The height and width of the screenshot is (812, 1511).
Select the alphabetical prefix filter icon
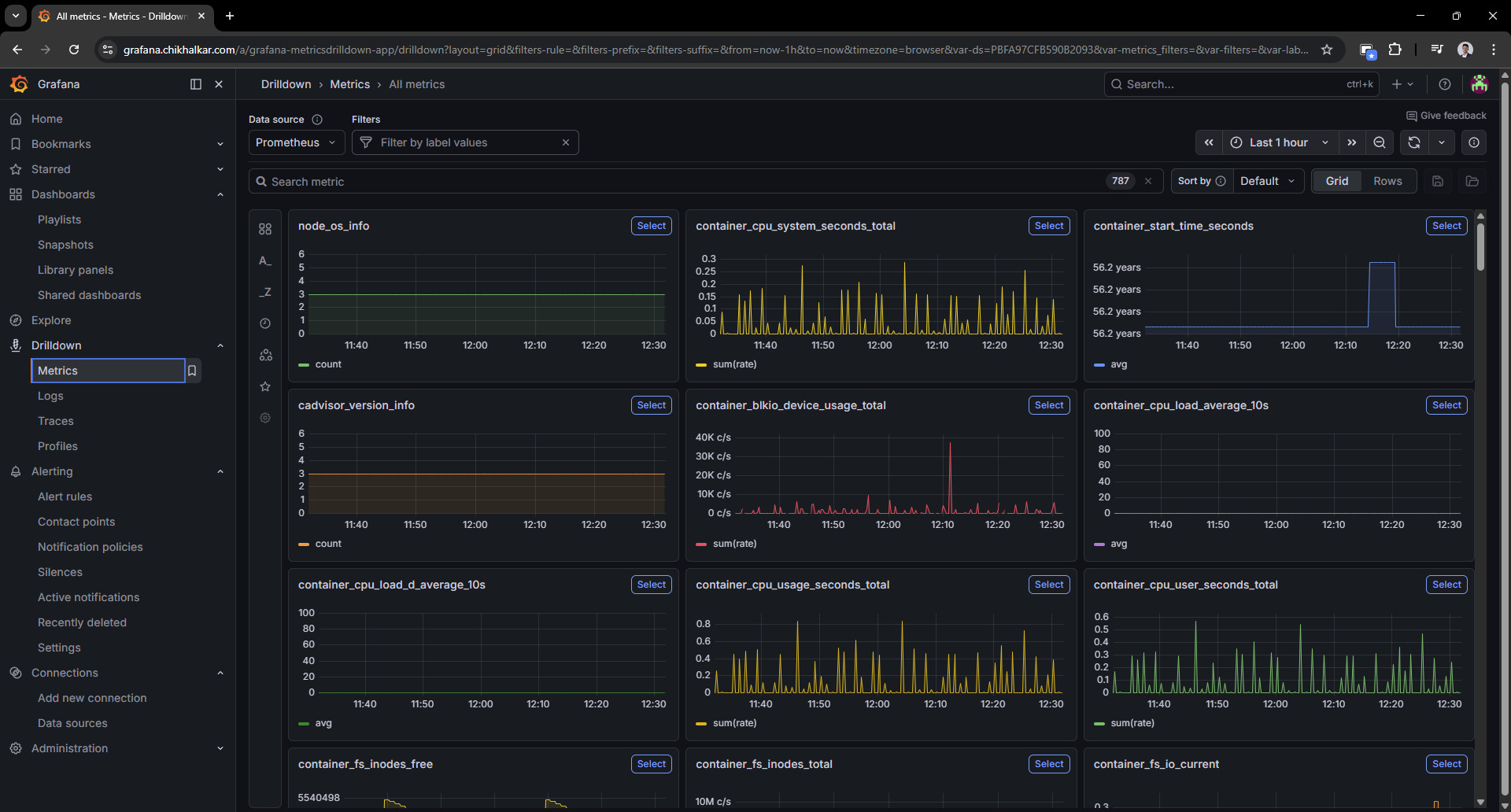point(265,260)
